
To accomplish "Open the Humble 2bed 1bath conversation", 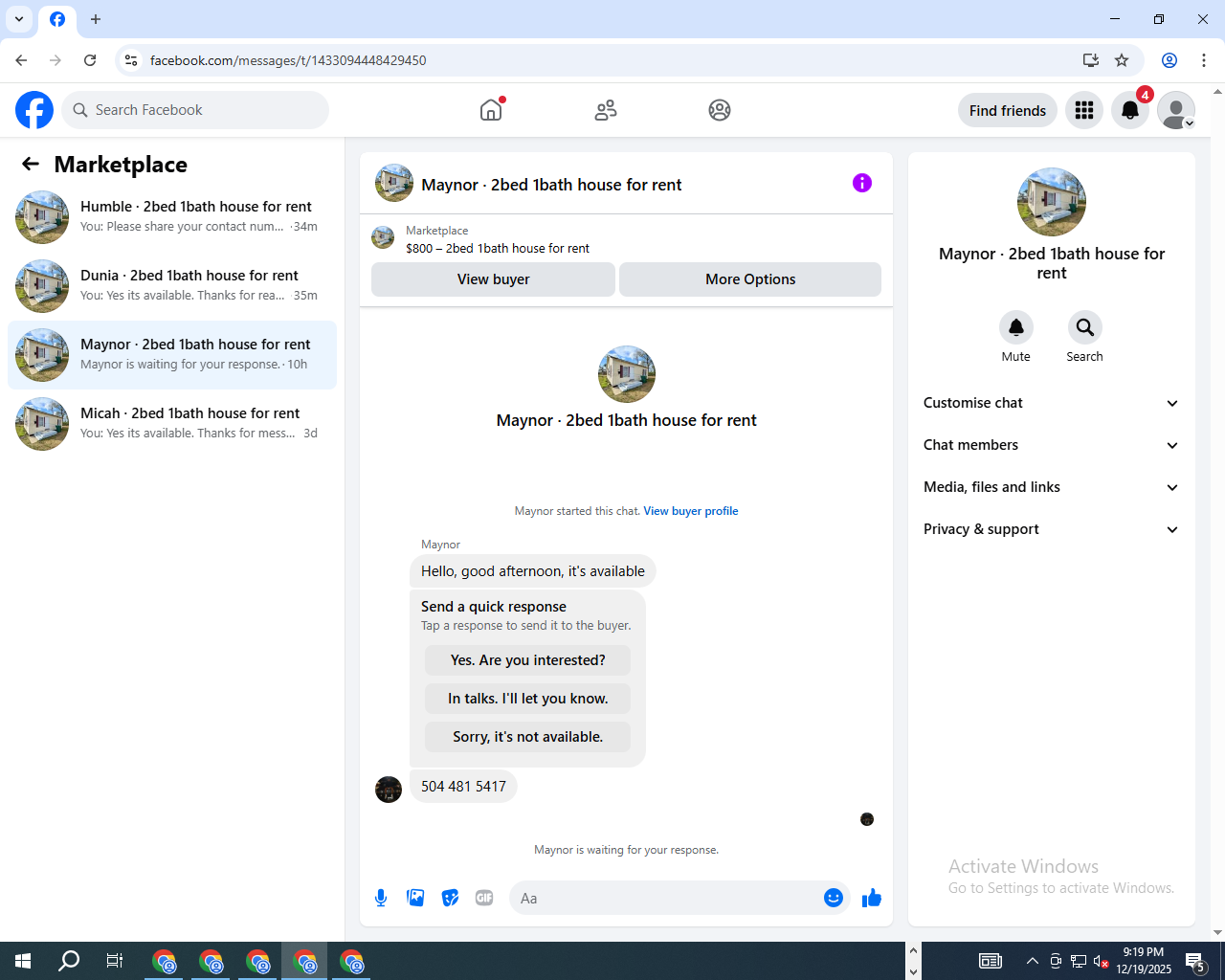I will pyautogui.click(x=172, y=217).
